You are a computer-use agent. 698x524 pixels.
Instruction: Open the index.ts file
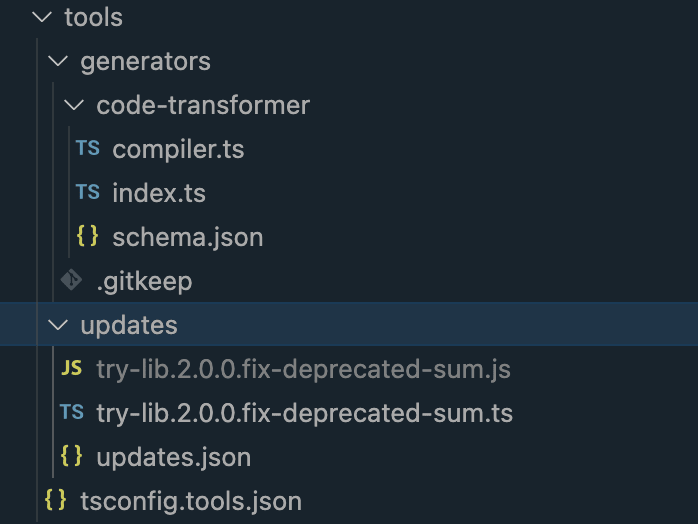click(159, 193)
